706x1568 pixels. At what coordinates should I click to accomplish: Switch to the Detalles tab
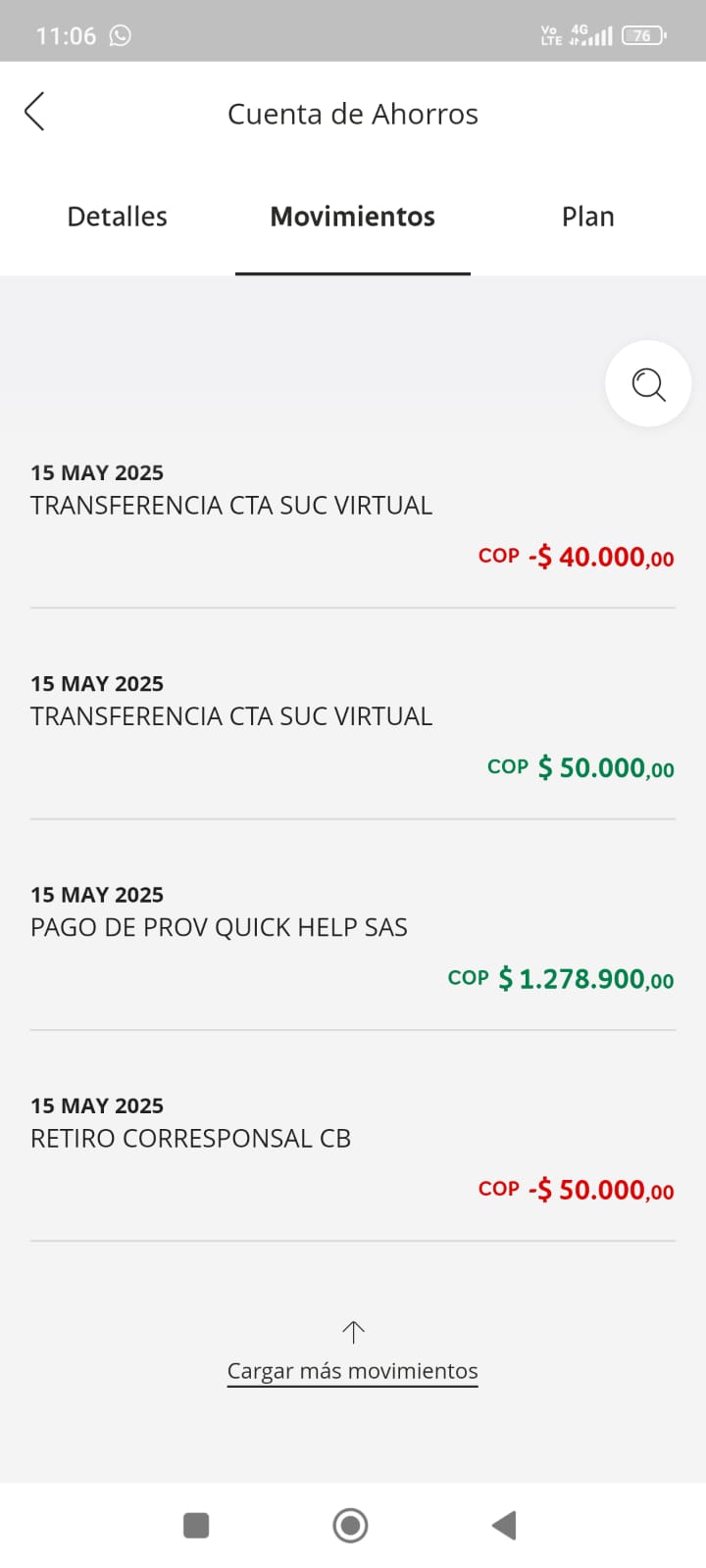(x=117, y=217)
